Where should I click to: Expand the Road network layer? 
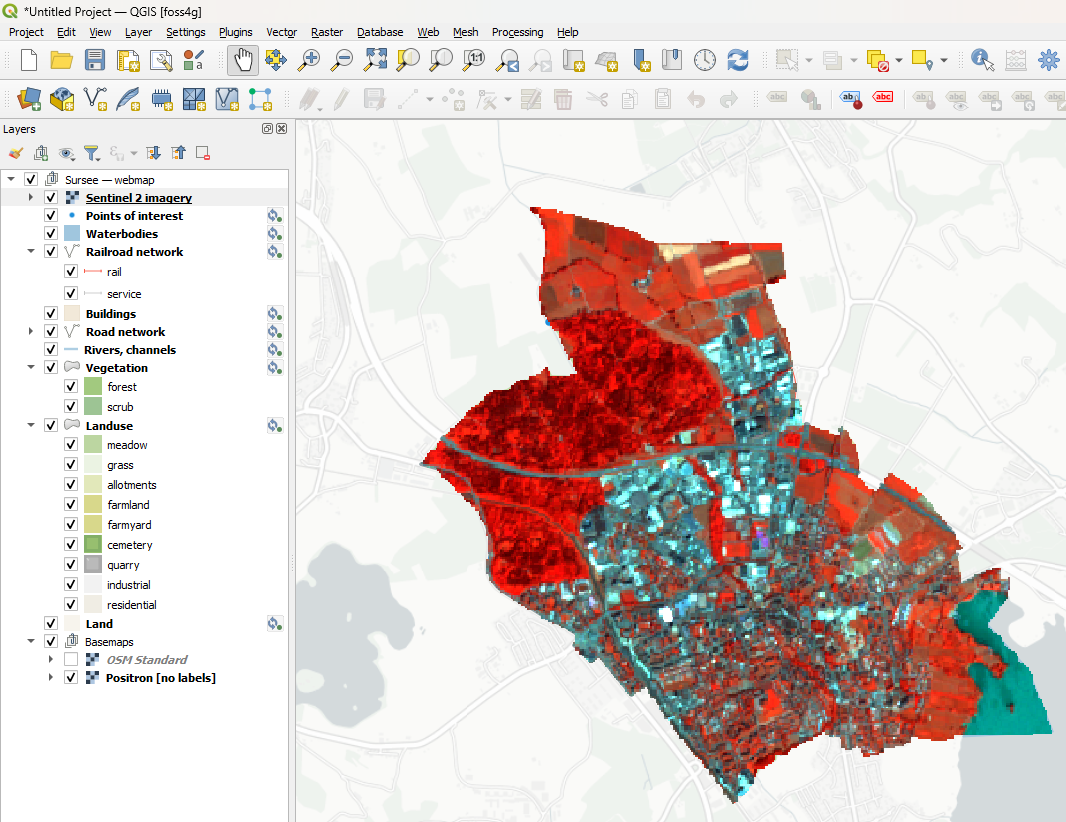pyautogui.click(x=31, y=332)
